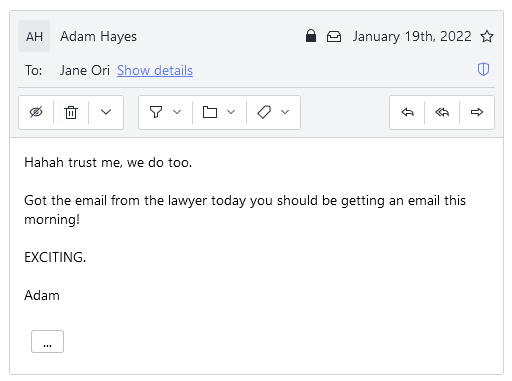Viewport: 512px width, 381px height.
Task: Open move to folder icon
Action: 210,112
